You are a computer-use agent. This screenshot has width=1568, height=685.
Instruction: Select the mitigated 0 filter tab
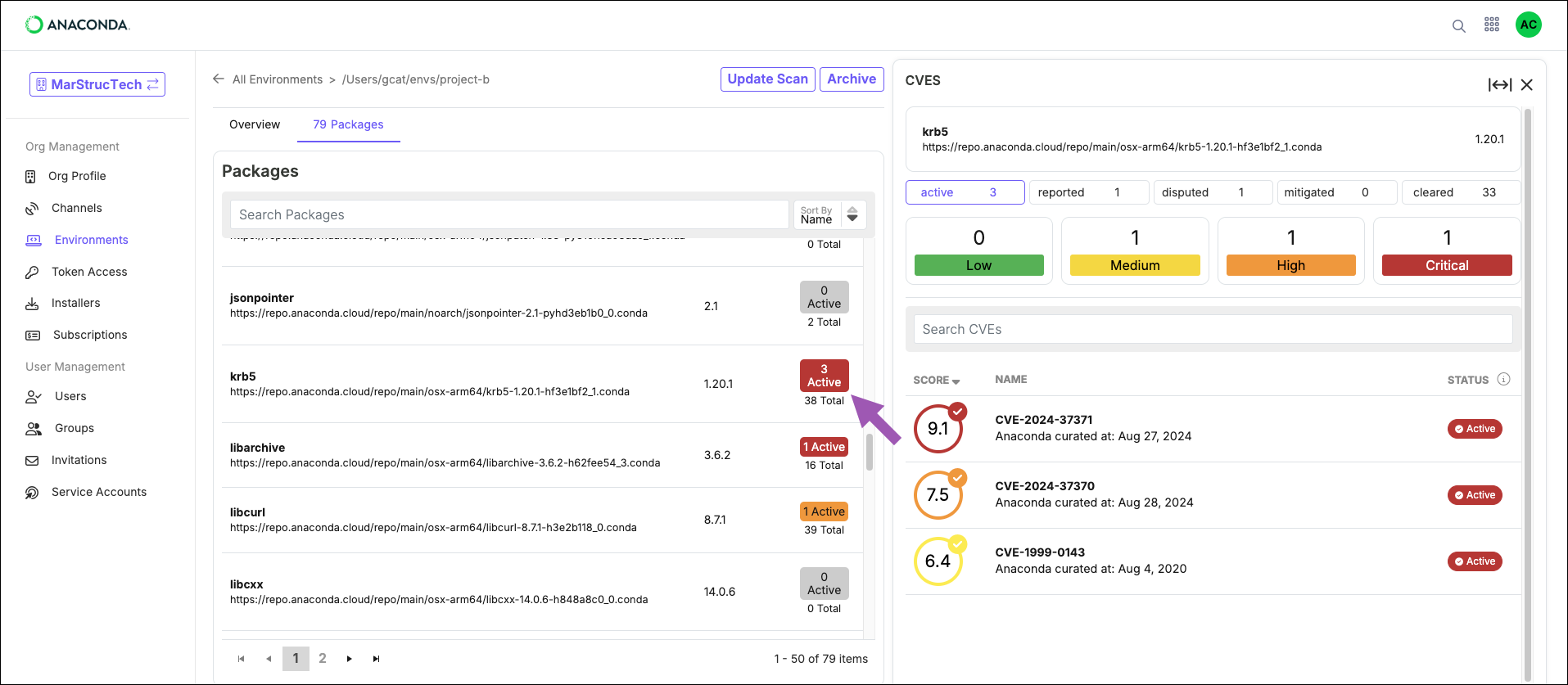pos(1337,192)
